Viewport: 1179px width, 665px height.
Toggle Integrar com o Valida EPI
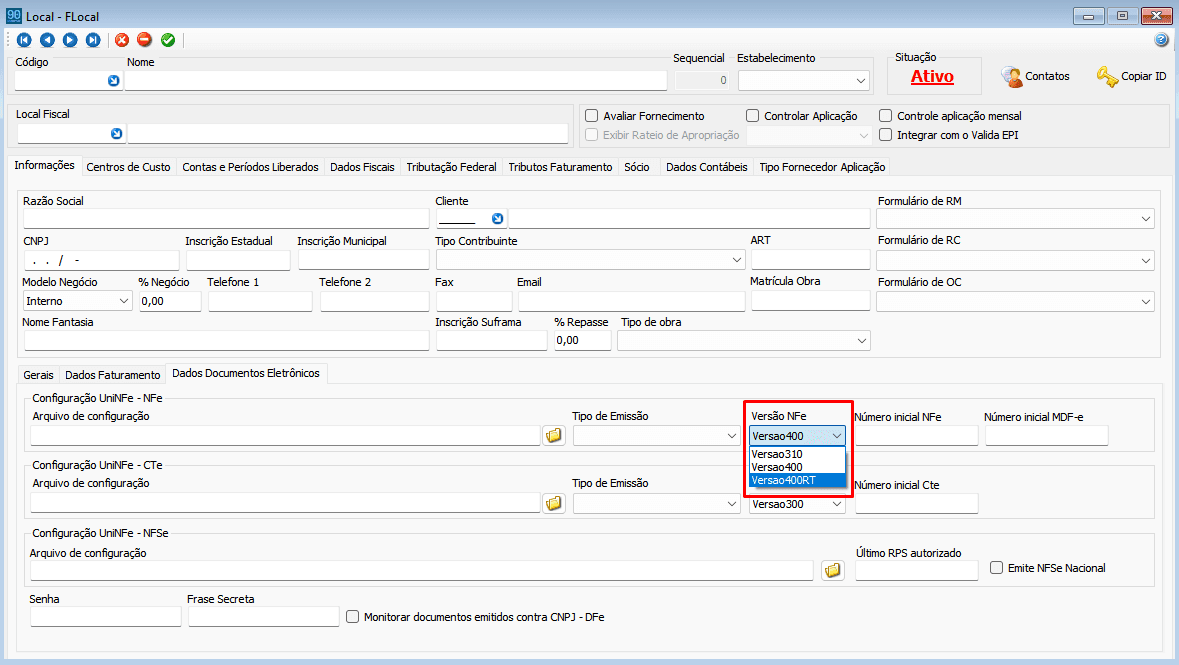(886, 135)
